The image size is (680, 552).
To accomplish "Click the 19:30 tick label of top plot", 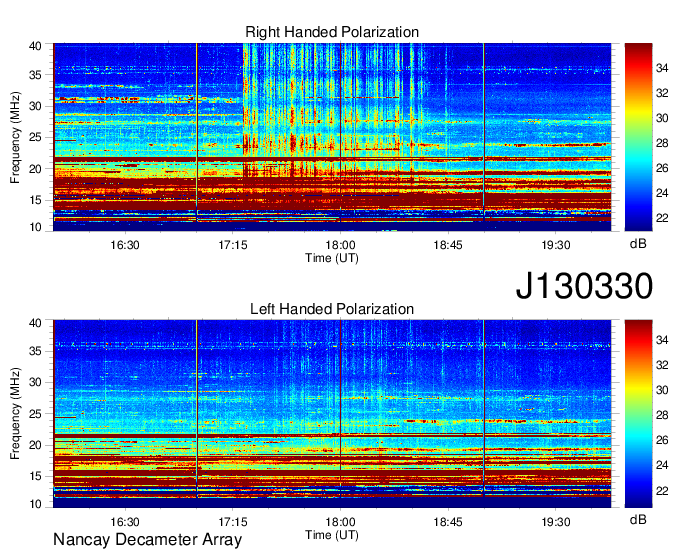I will pyautogui.click(x=556, y=245).
